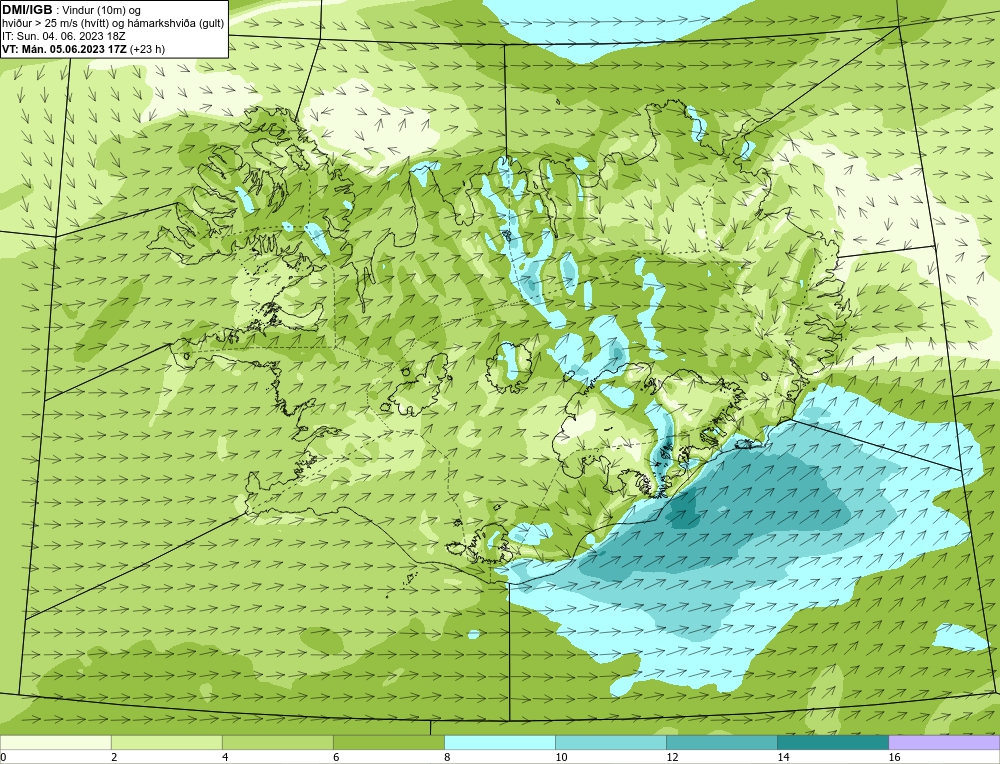Image resolution: width=1000 pixels, height=764 pixels.
Task: Click the scale label '14'
Action: pos(783,757)
